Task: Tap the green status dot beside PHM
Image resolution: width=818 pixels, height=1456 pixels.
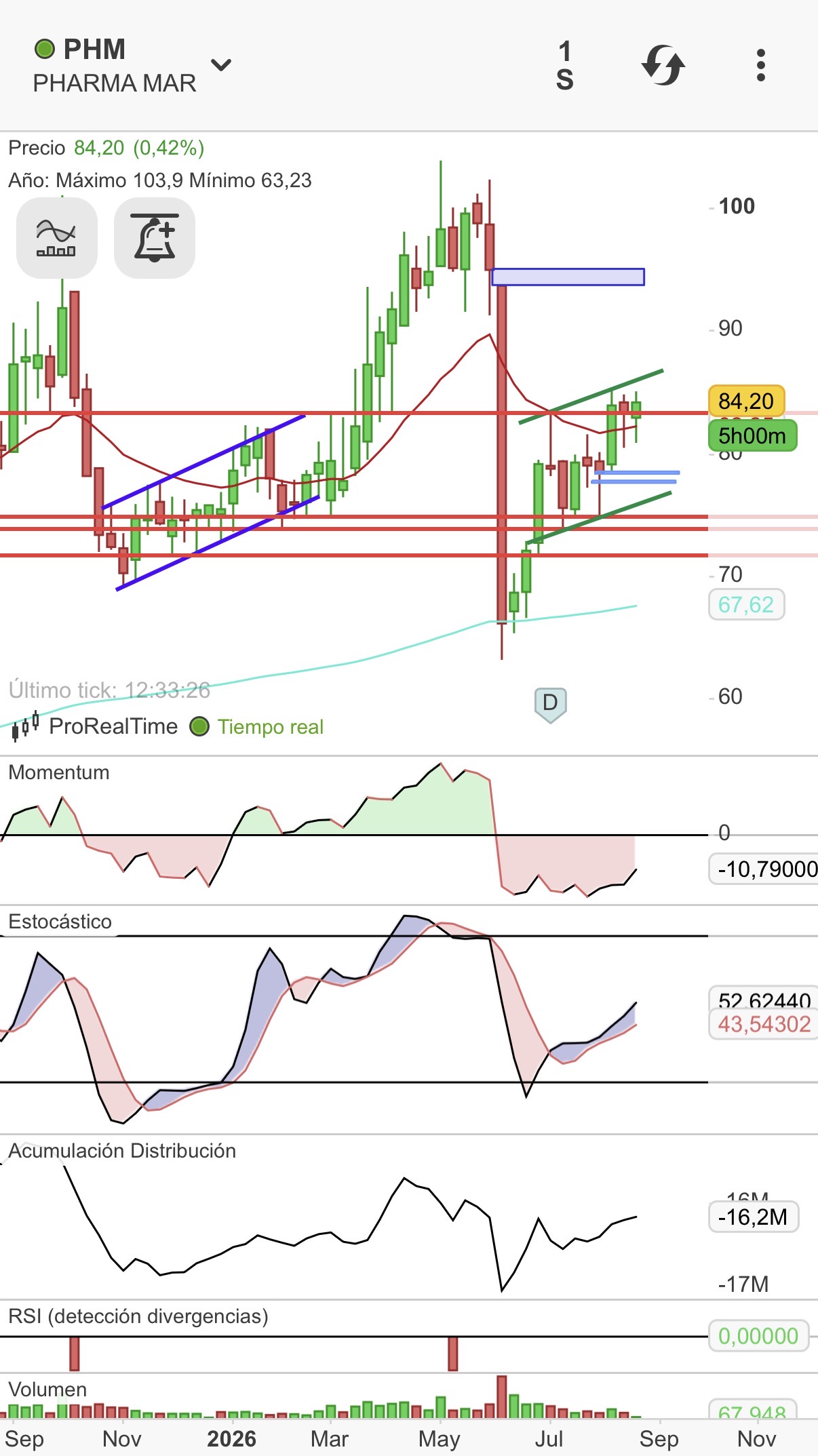Action: (45, 49)
